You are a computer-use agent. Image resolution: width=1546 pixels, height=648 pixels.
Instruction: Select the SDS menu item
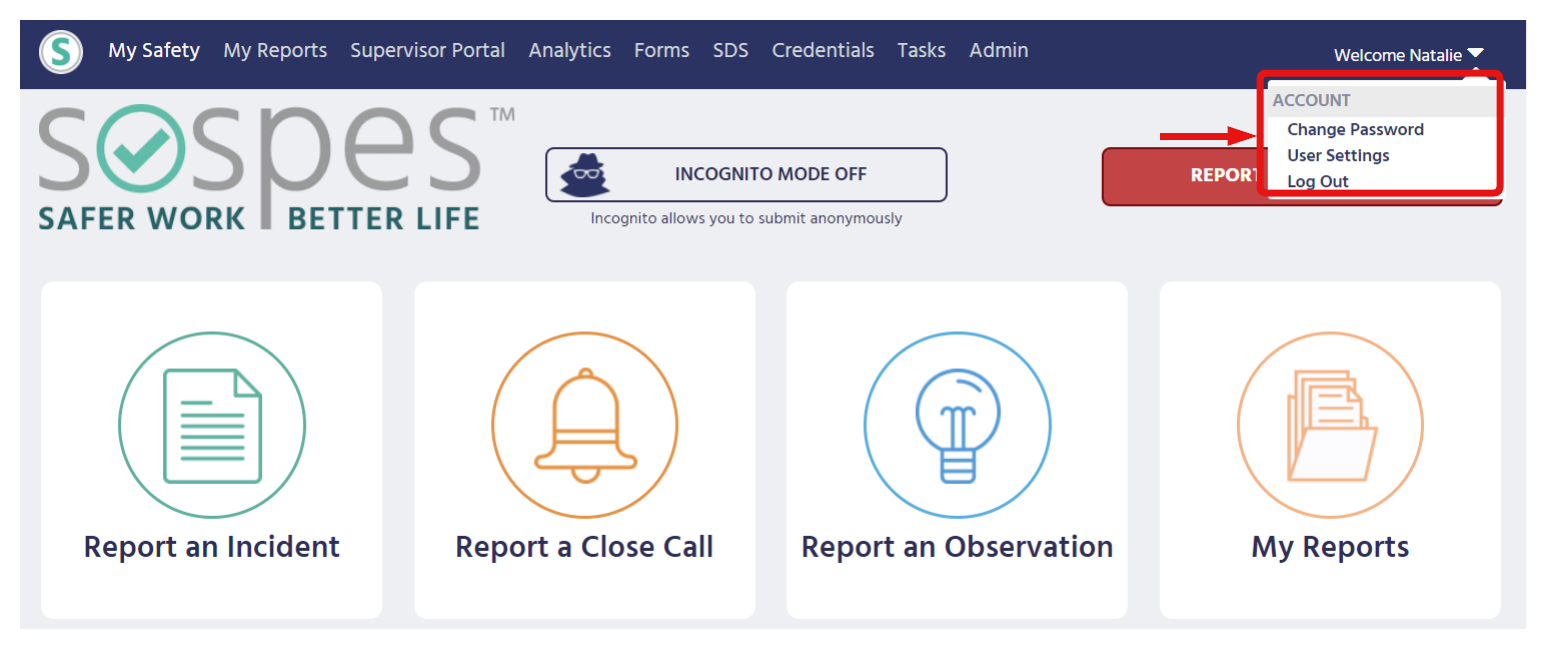click(731, 50)
